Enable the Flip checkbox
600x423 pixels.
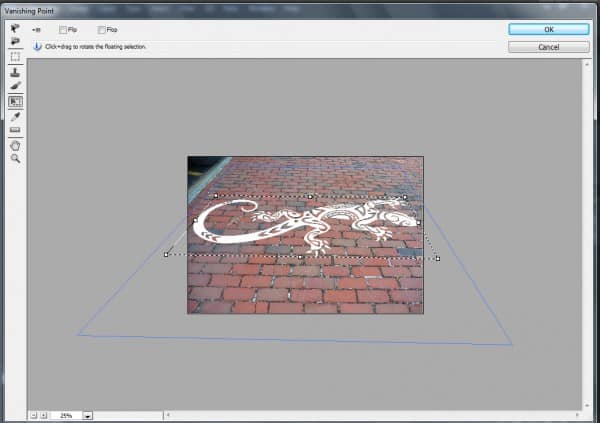pos(63,30)
